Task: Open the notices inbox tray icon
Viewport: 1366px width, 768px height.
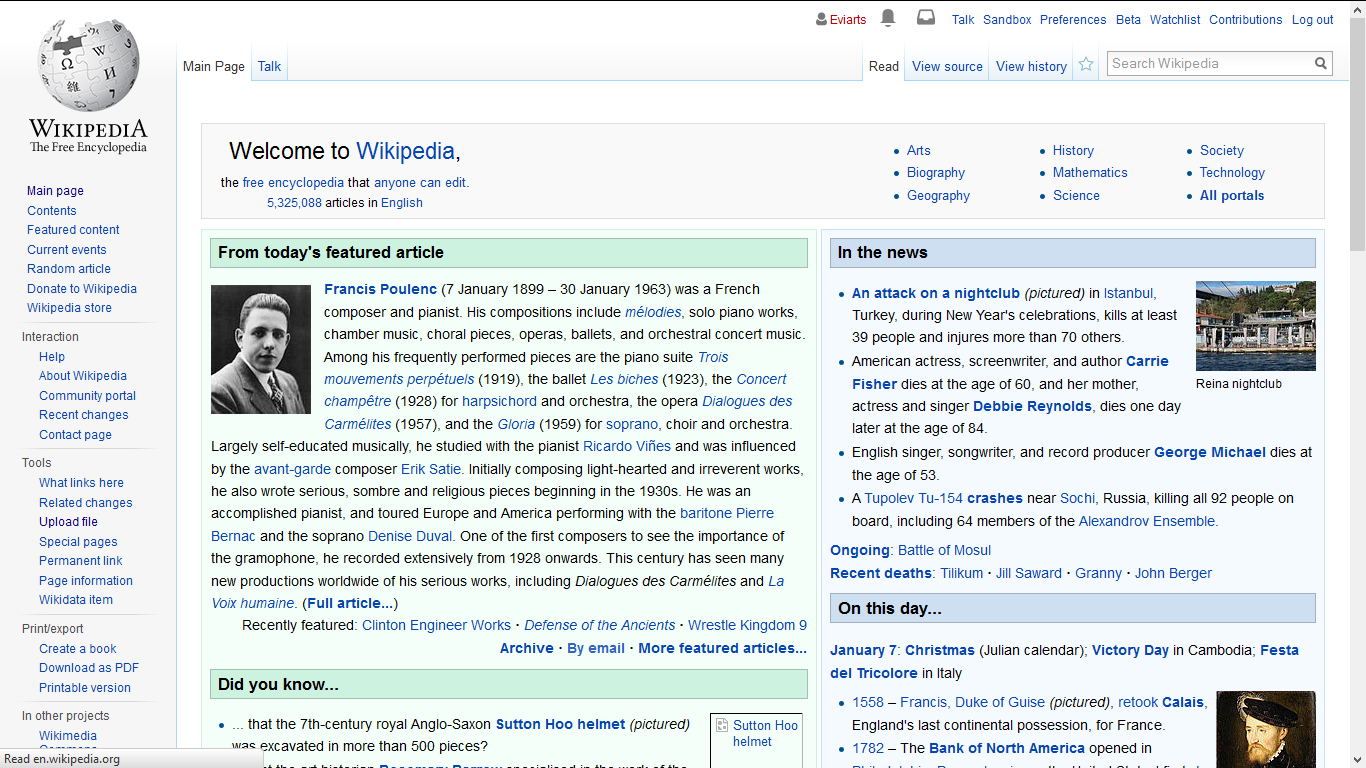Action: [926, 18]
